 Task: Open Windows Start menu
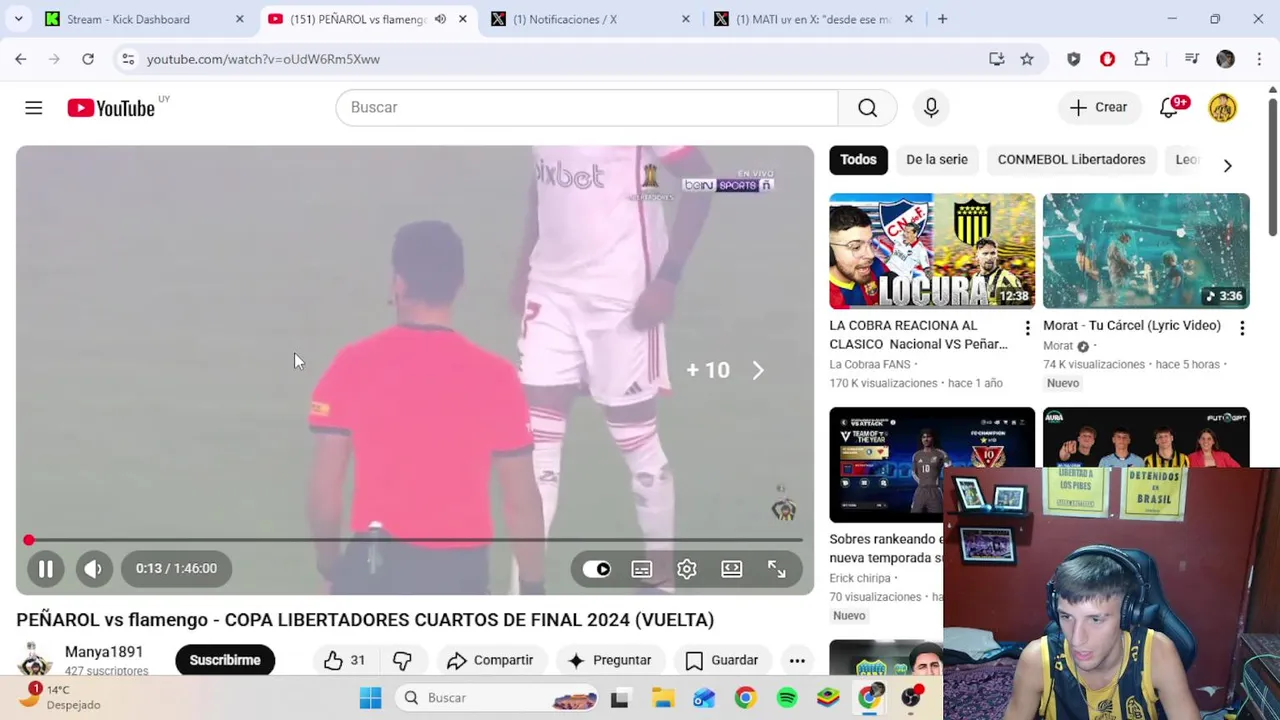pyautogui.click(x=370, y=698)
